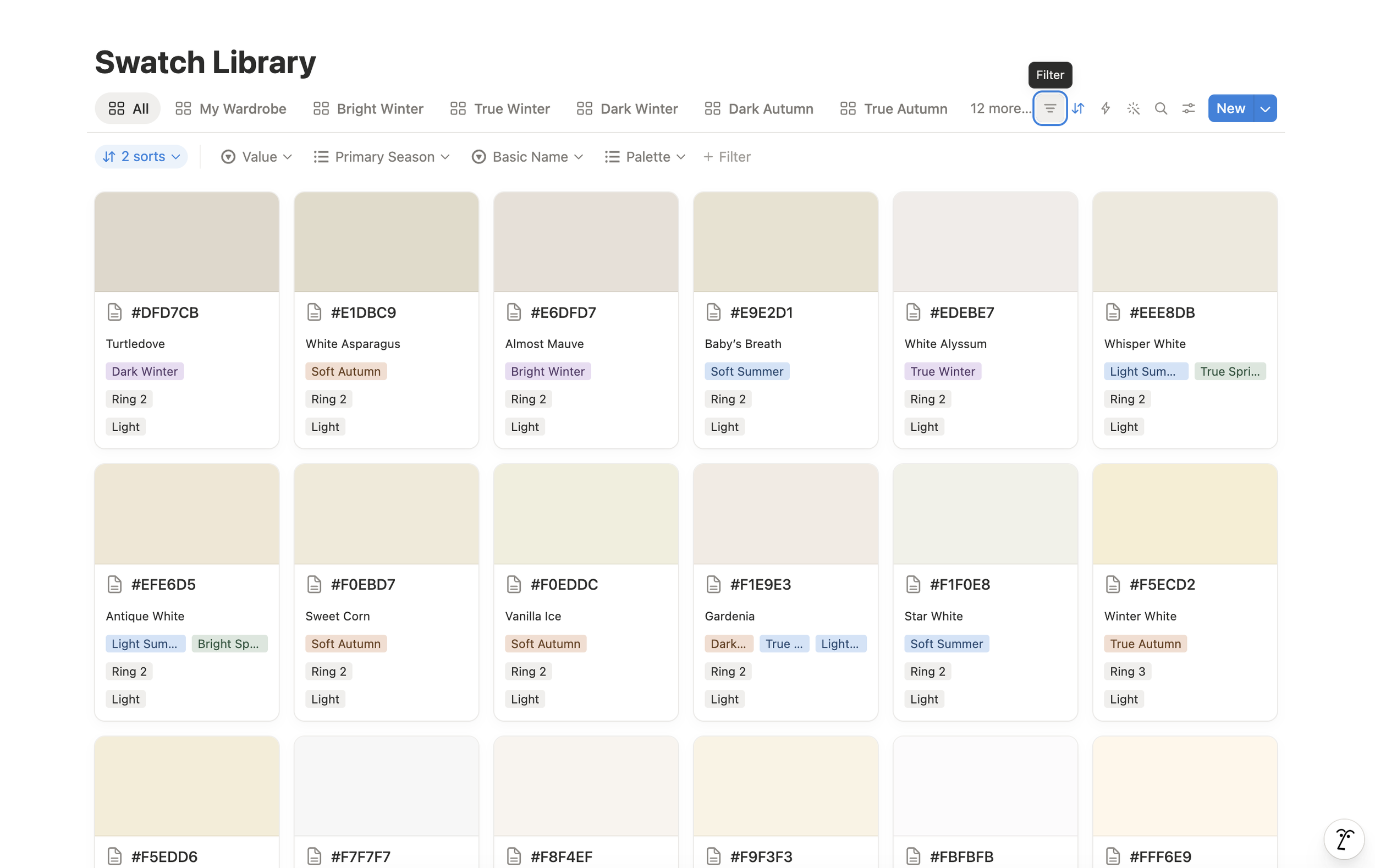Click the page icon beside #F8F4EF
This screenshot has height=868, width=1375.
tap(514, 856)
